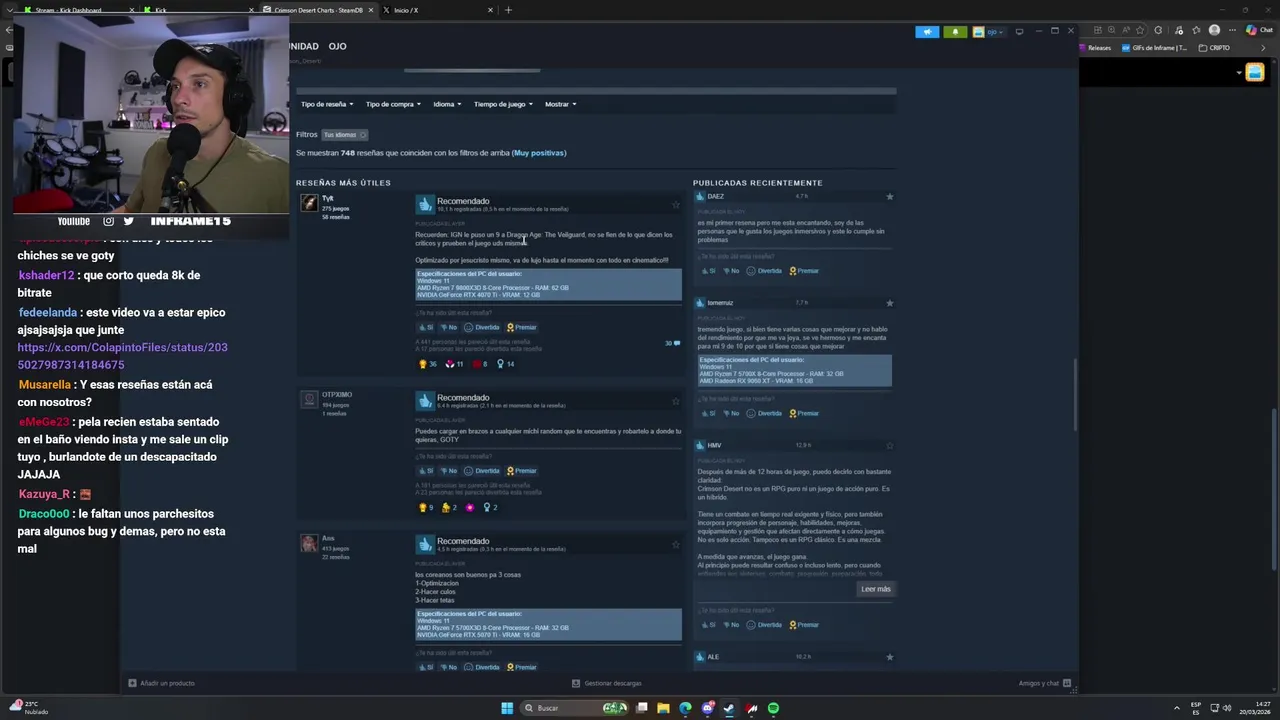Vote 'Sí' on DAEZ's recent review
1280x720 pixels.
[707, 271]
